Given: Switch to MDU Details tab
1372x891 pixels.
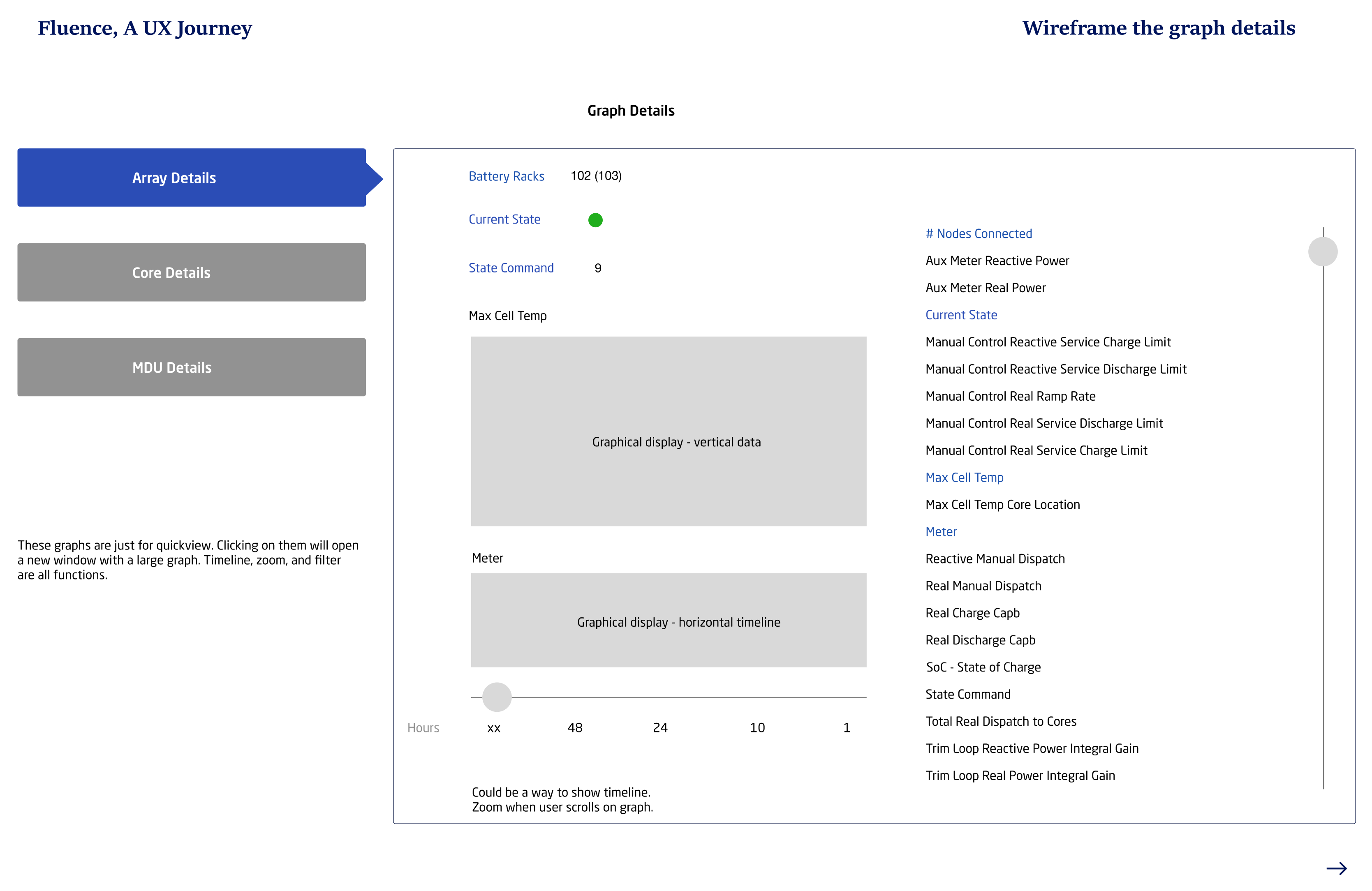Looking at the screenshot, I should coord(191,367).
